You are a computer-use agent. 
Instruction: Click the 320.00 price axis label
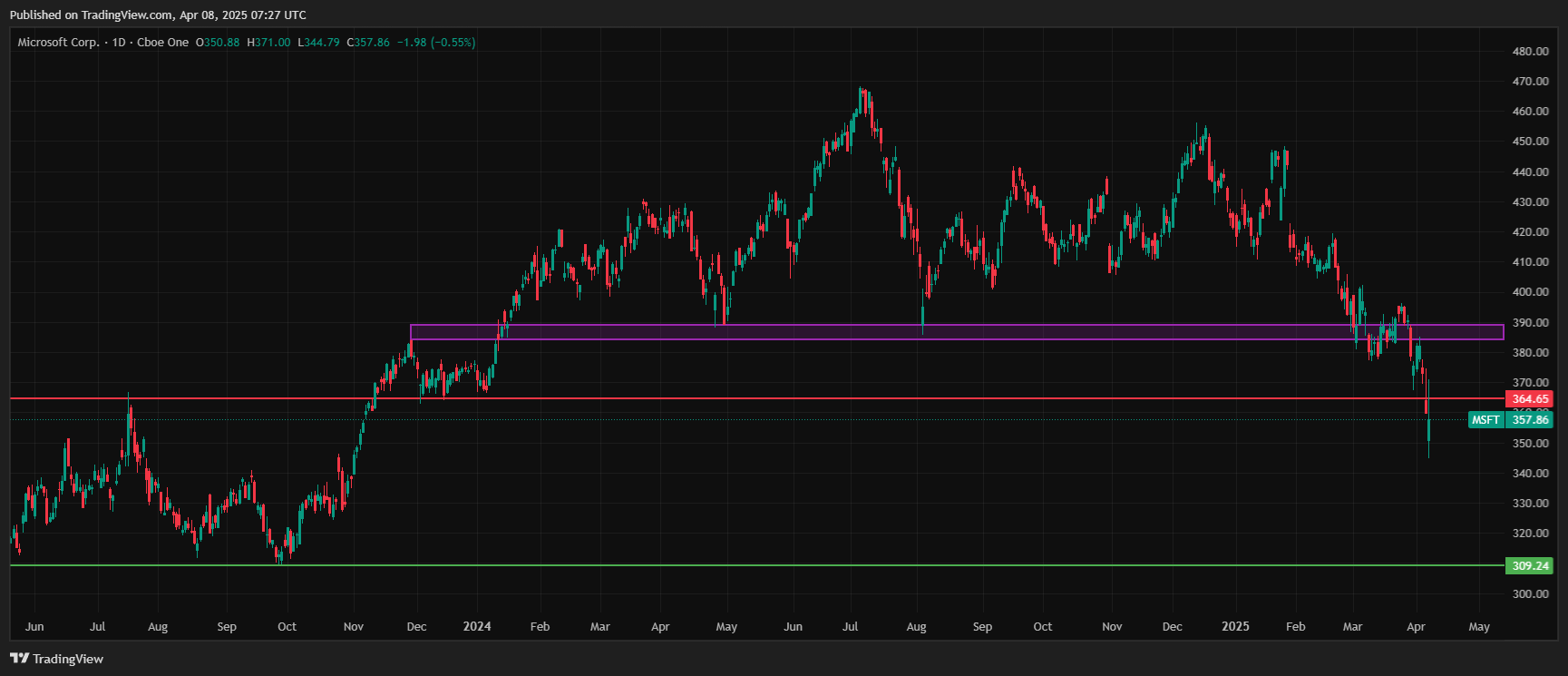click(1531, 534)
